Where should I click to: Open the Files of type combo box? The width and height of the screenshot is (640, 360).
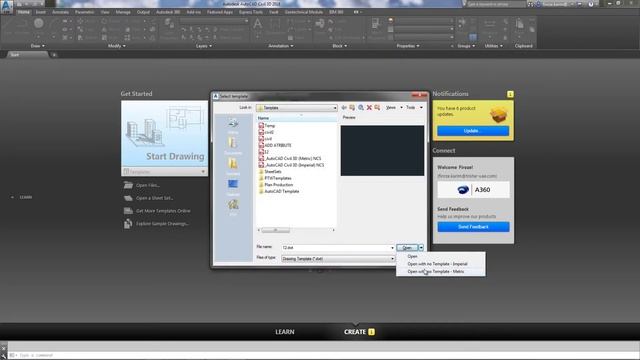338,259
